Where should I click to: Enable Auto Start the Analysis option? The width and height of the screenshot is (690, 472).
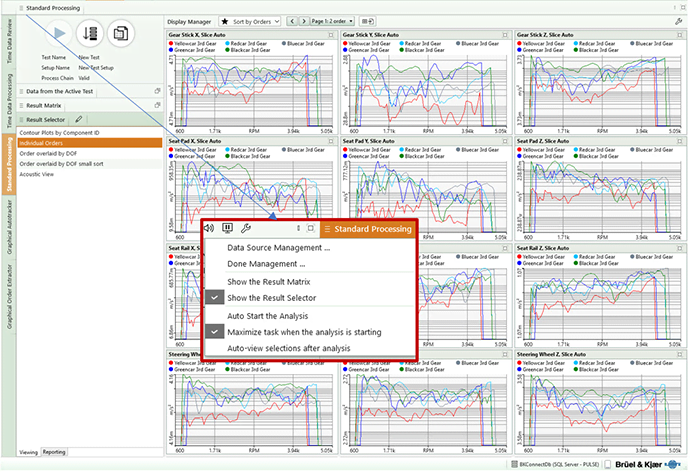click(x=268, y=316)
